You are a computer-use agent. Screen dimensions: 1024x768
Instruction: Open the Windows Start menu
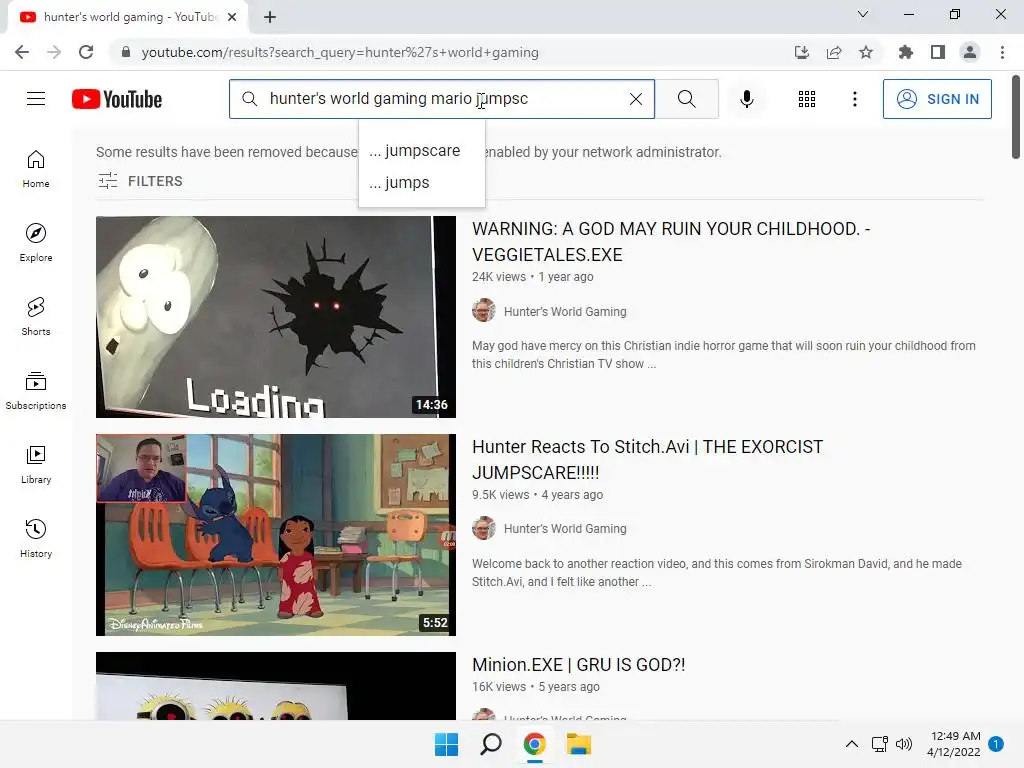[x=446, y=744]
